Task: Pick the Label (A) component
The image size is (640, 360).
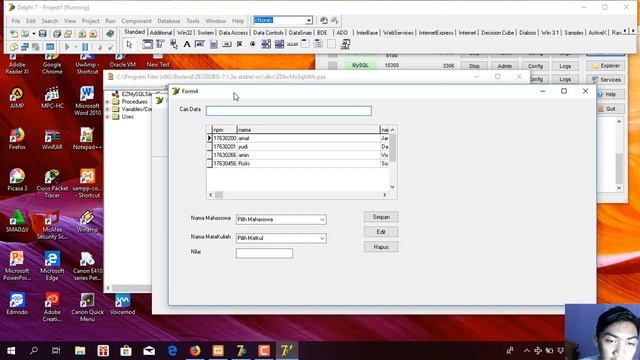Action: pos(187,44)
